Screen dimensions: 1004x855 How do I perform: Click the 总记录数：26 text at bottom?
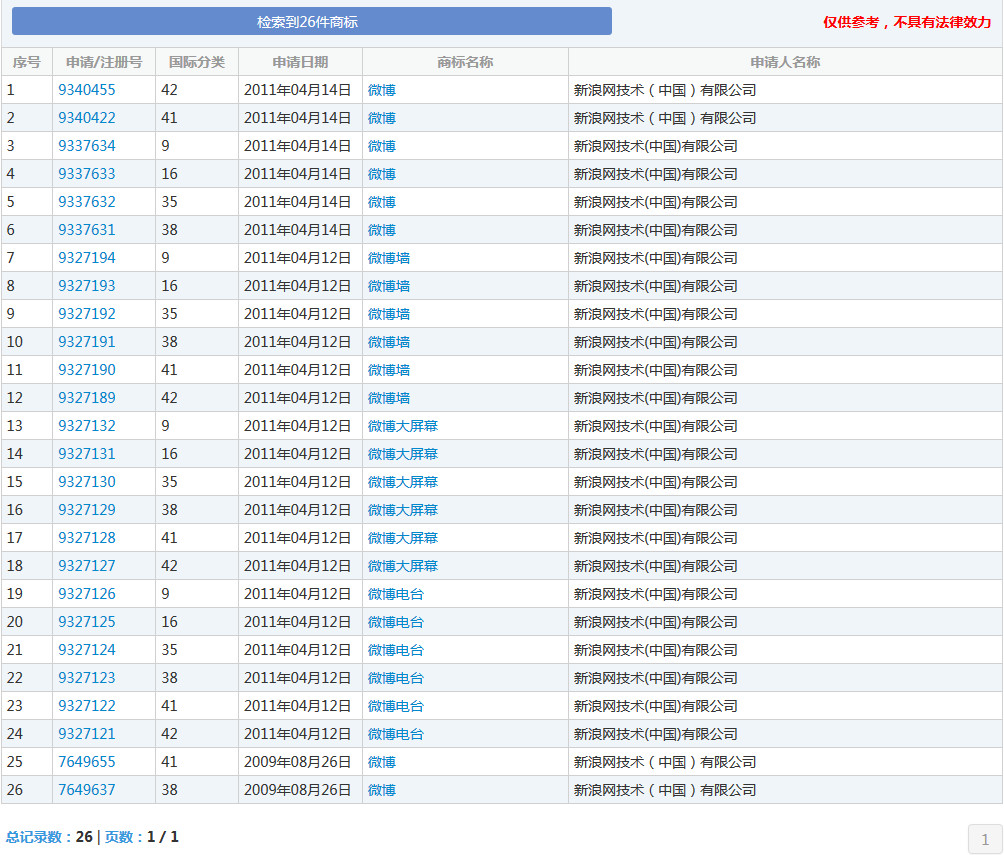coord(49,837)
